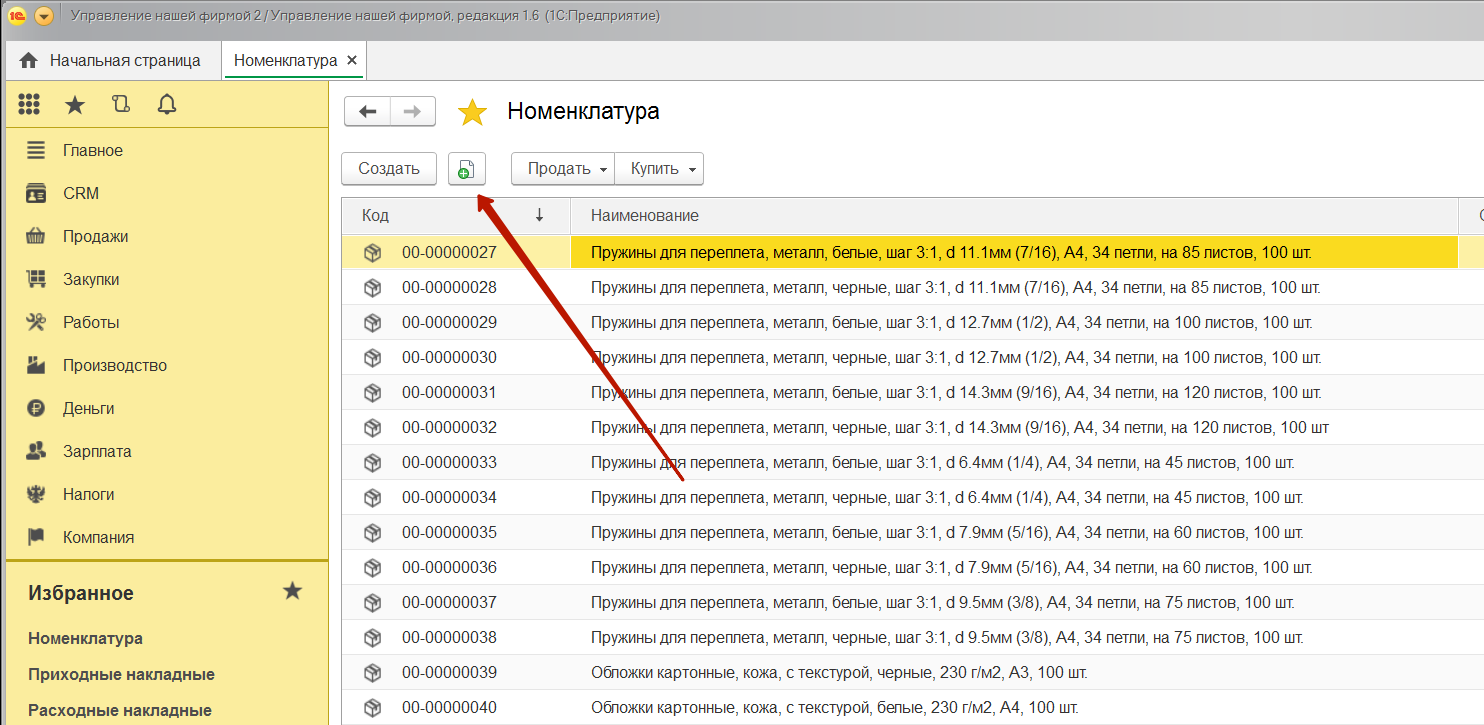Screen dimensions: 1484x725
Task: Switch to Начальная страница tab
Action: point(111,61)
